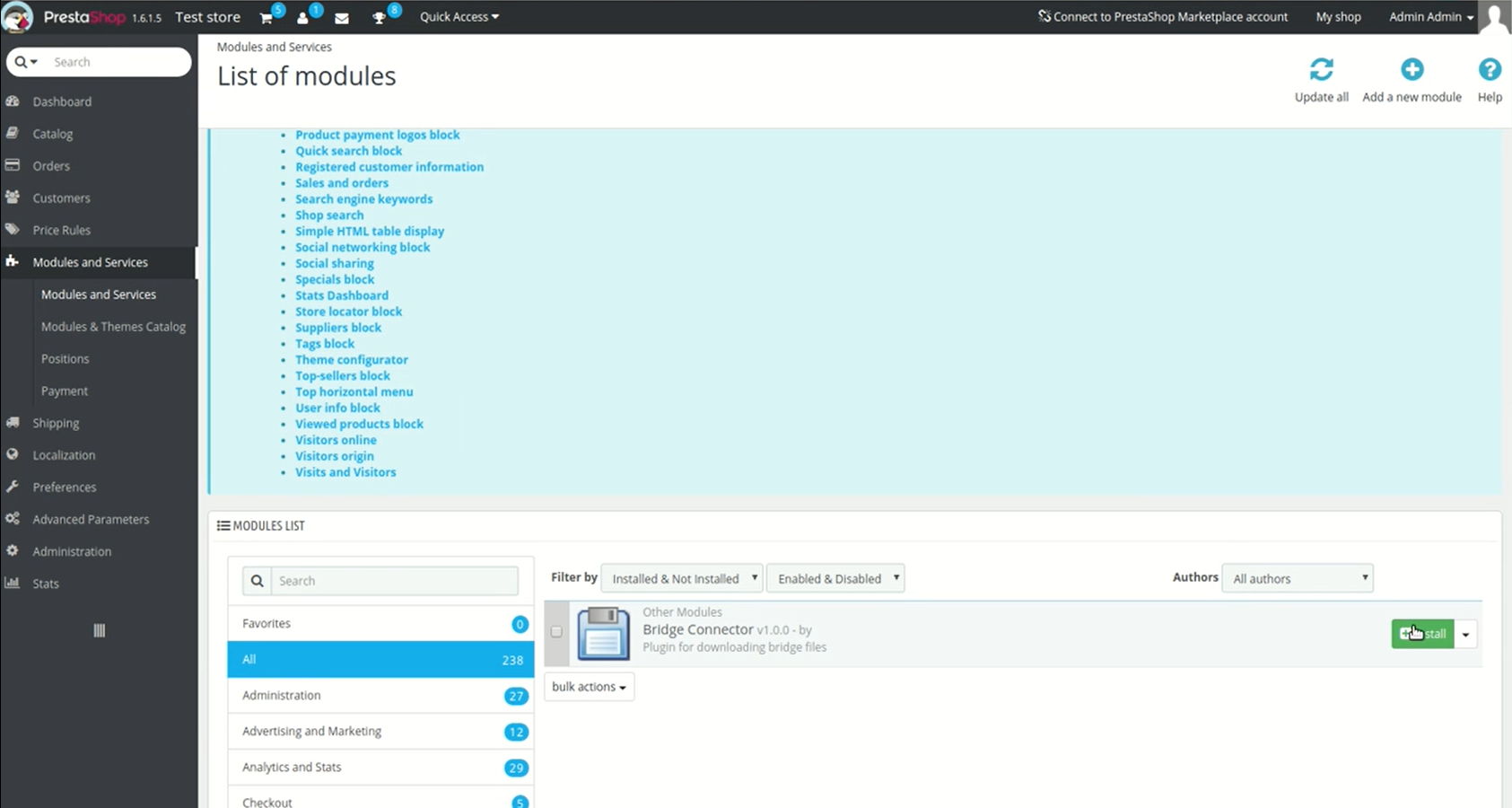
Task: Expand the arrow next to the Install button
Action: tap(1465, 635)
